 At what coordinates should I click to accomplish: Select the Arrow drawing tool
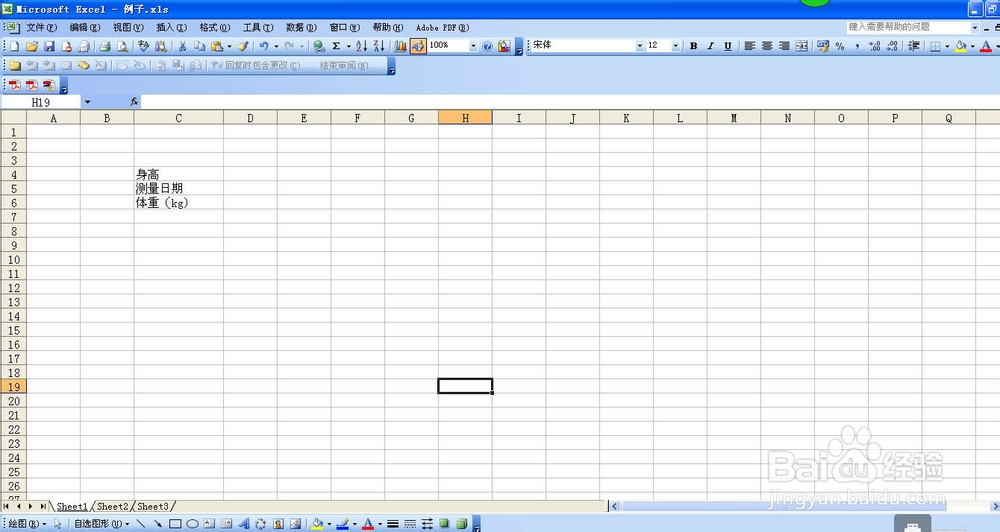[158, 524]
